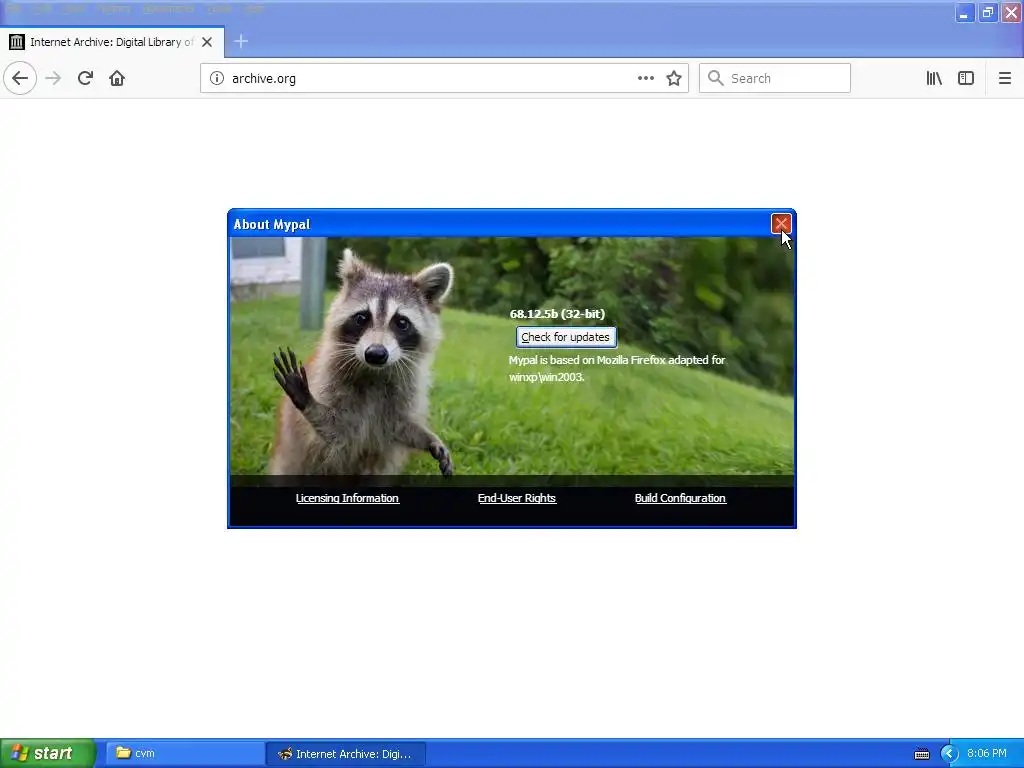Open the browser home page icon
The height and width of the screenshot is (768, 1024).
click(x=117, y=78)
